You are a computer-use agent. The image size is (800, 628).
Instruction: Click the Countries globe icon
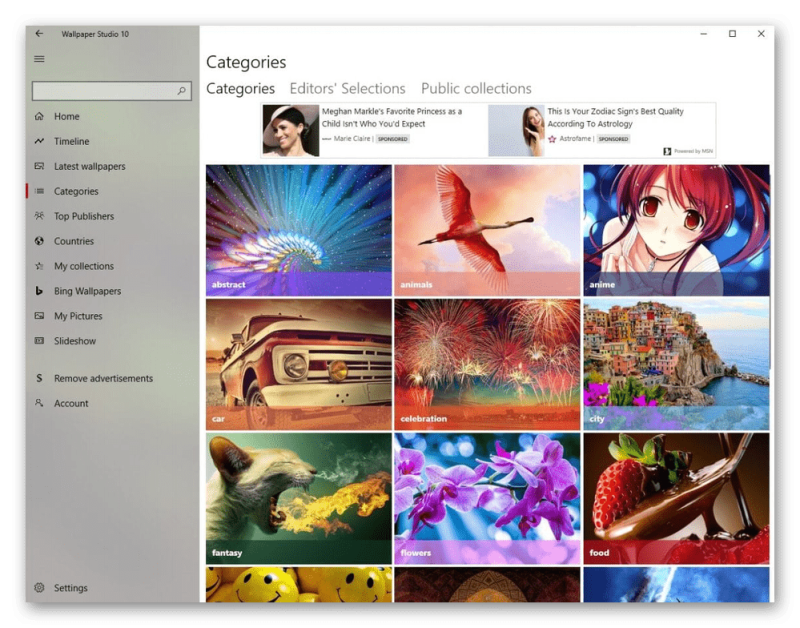39,241
